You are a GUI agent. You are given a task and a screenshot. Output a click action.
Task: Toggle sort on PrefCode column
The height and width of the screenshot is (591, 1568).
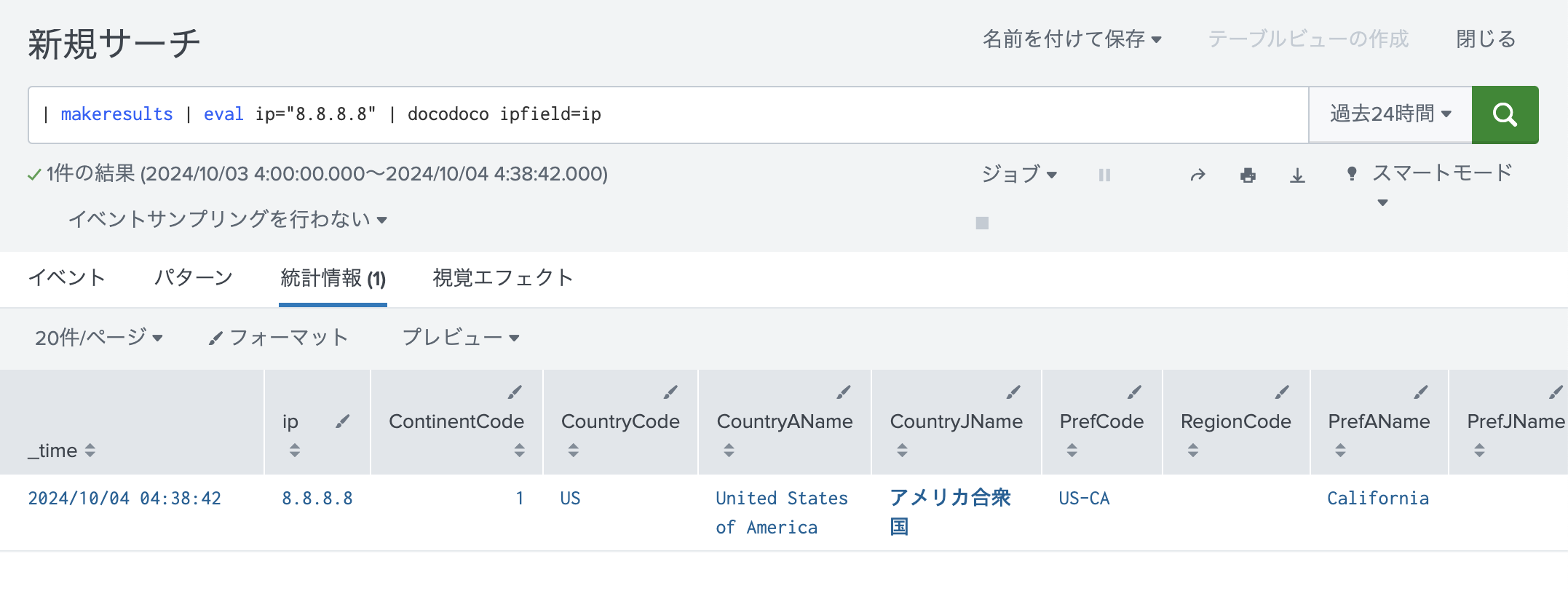[1072, 450]
